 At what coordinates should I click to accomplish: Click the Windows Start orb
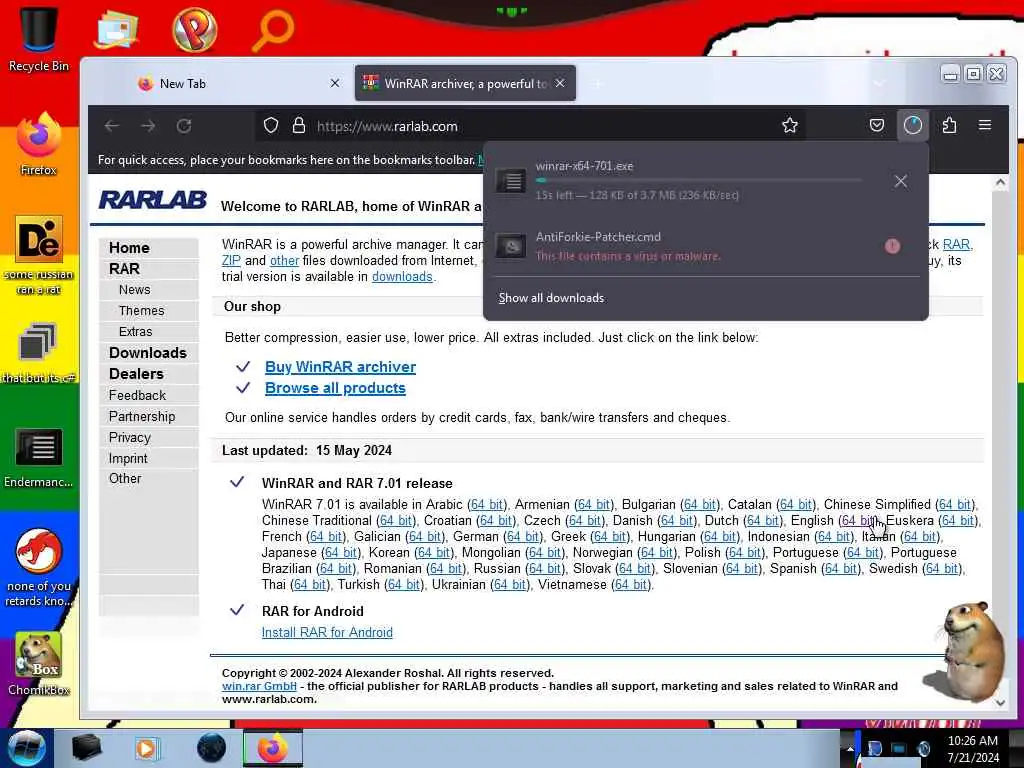(26, 748)
